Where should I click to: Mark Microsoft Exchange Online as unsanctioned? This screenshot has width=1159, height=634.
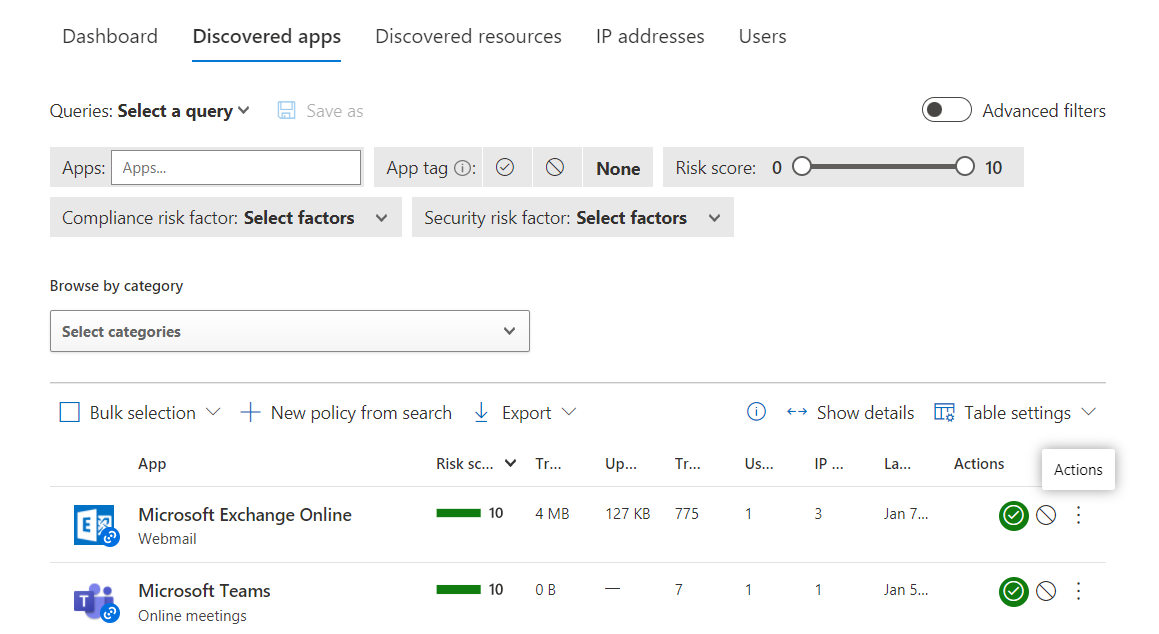point(1046,515)
